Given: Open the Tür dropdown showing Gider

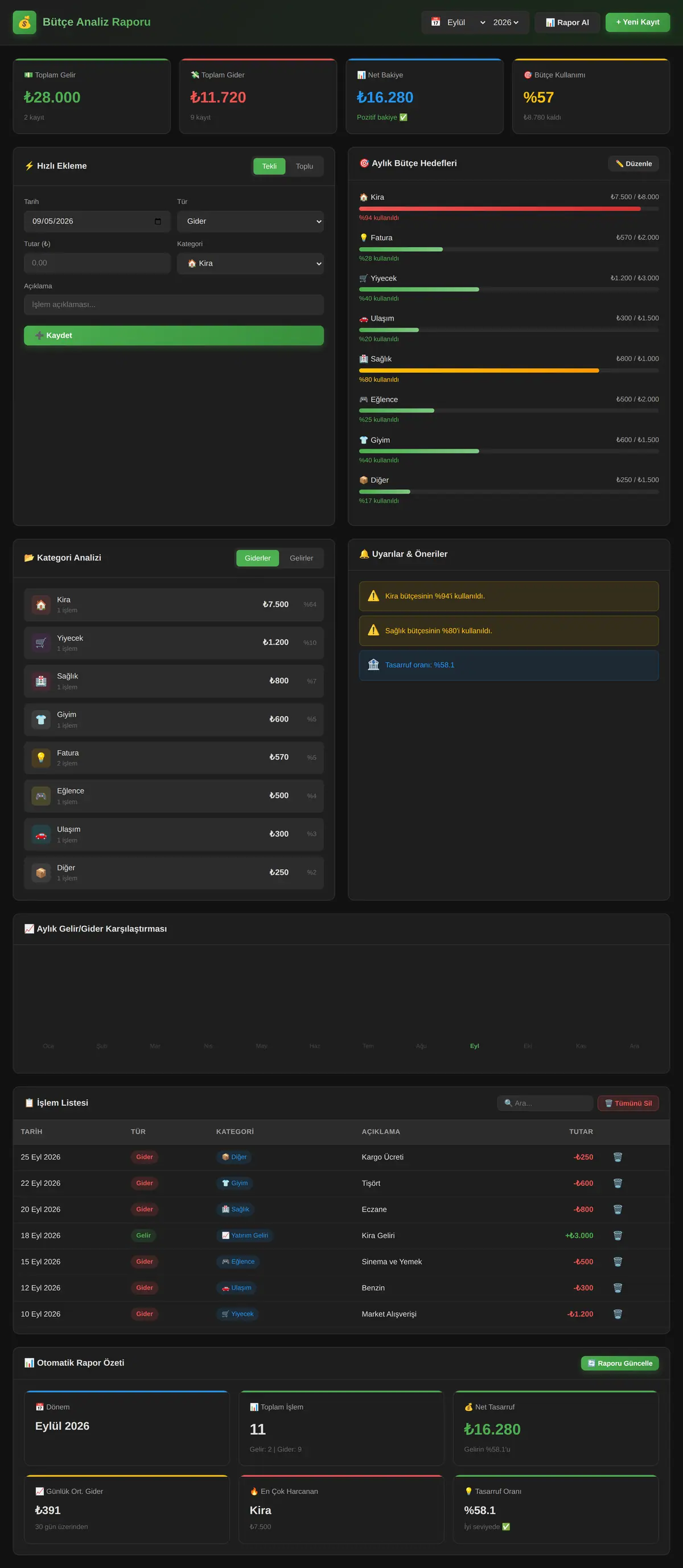Looking at the screenshot, I should tap(250, 222).
